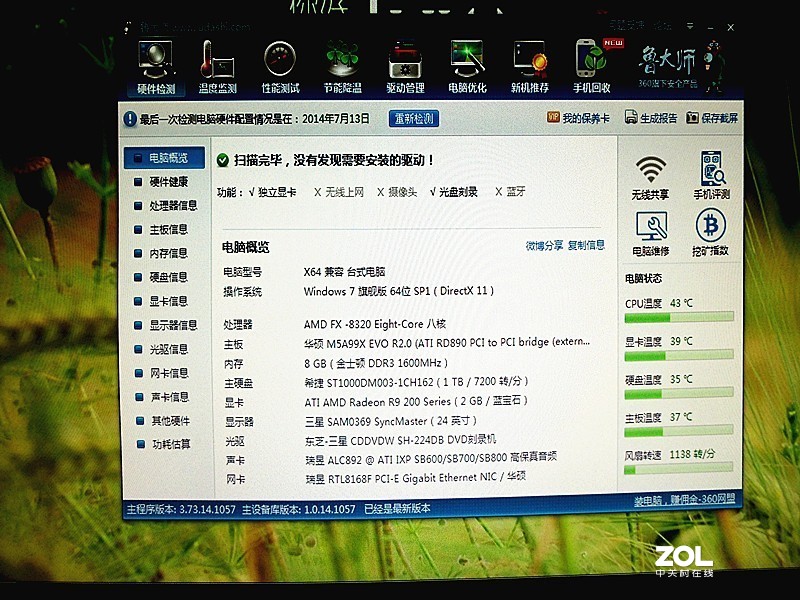This screenshot has width=800, height=600.
Task: Click 主程序版本 3.73.14.1057 in status bar
Action: pos(181,509)
